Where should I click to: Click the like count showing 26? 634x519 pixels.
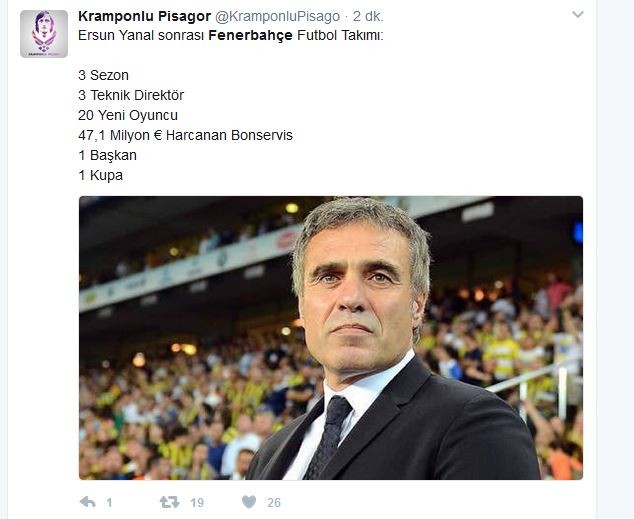[273, 502]
